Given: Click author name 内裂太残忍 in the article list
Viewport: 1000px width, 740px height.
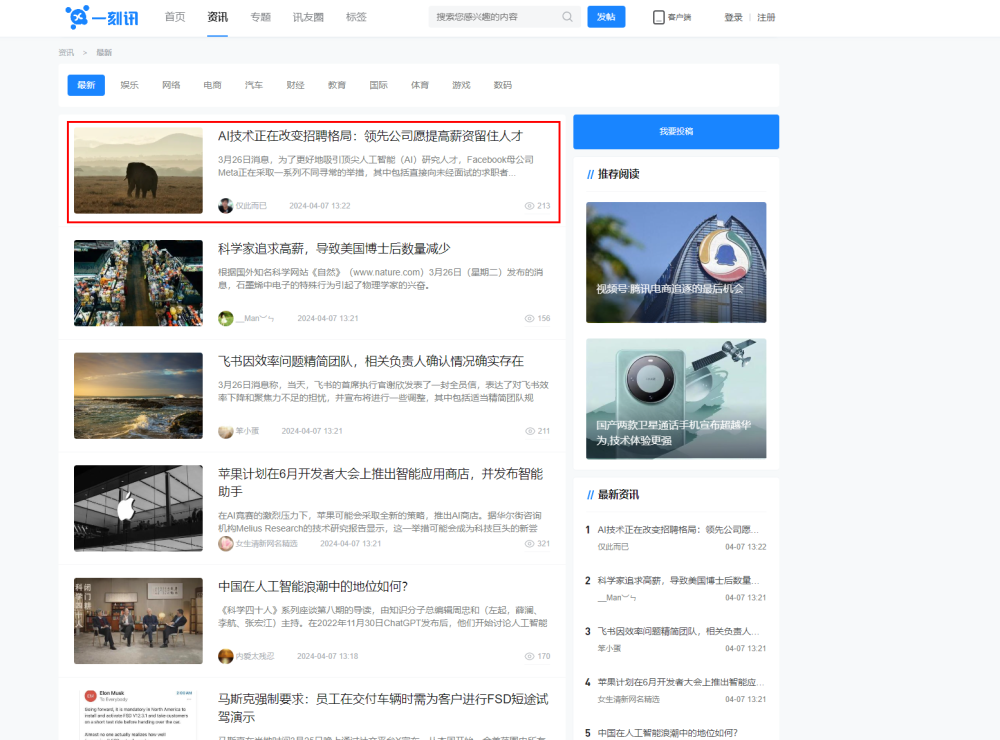Looking at the screenshot, I should (255, 656).
